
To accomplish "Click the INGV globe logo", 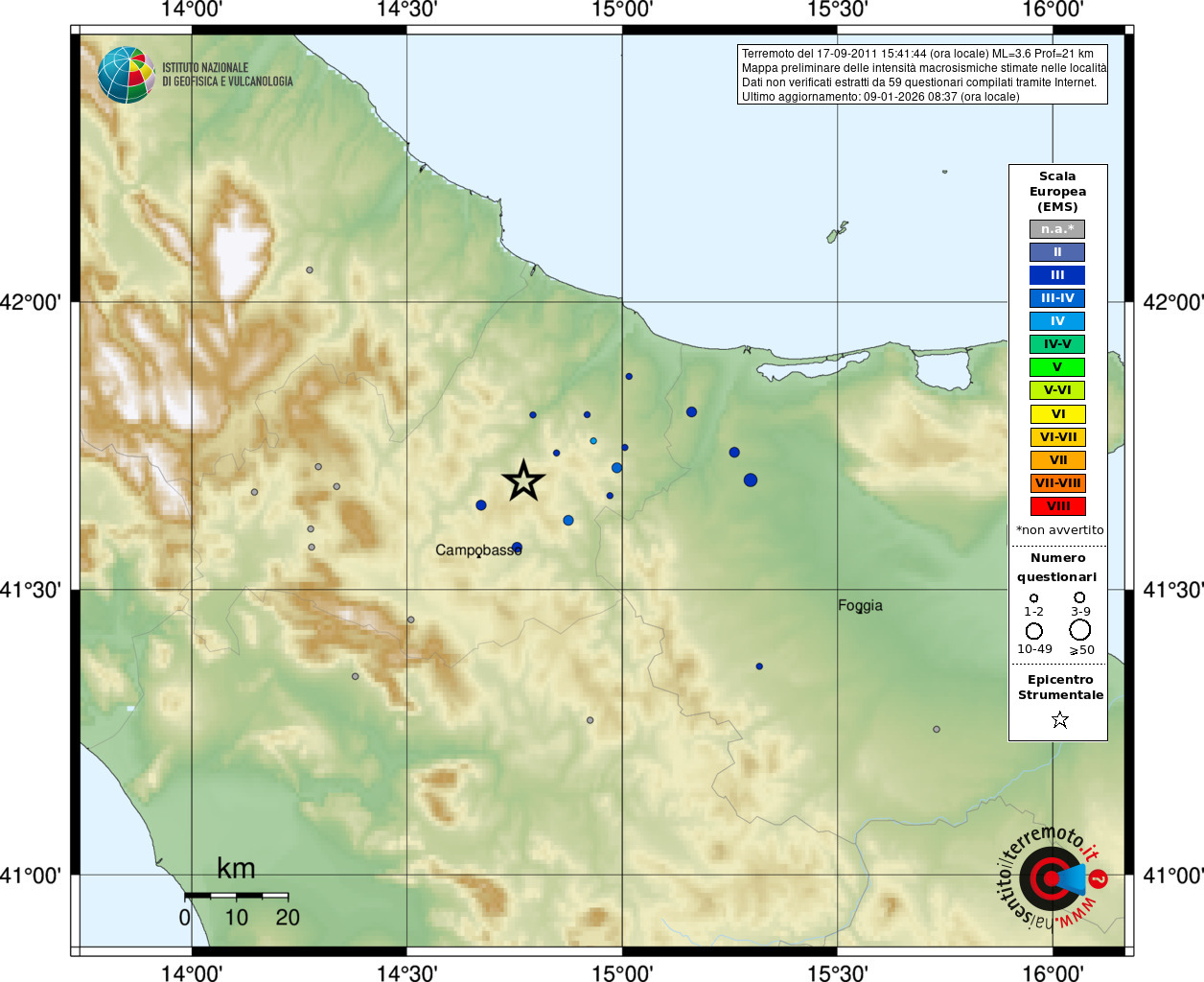I will pyautogui.click(x=126, y=75).
